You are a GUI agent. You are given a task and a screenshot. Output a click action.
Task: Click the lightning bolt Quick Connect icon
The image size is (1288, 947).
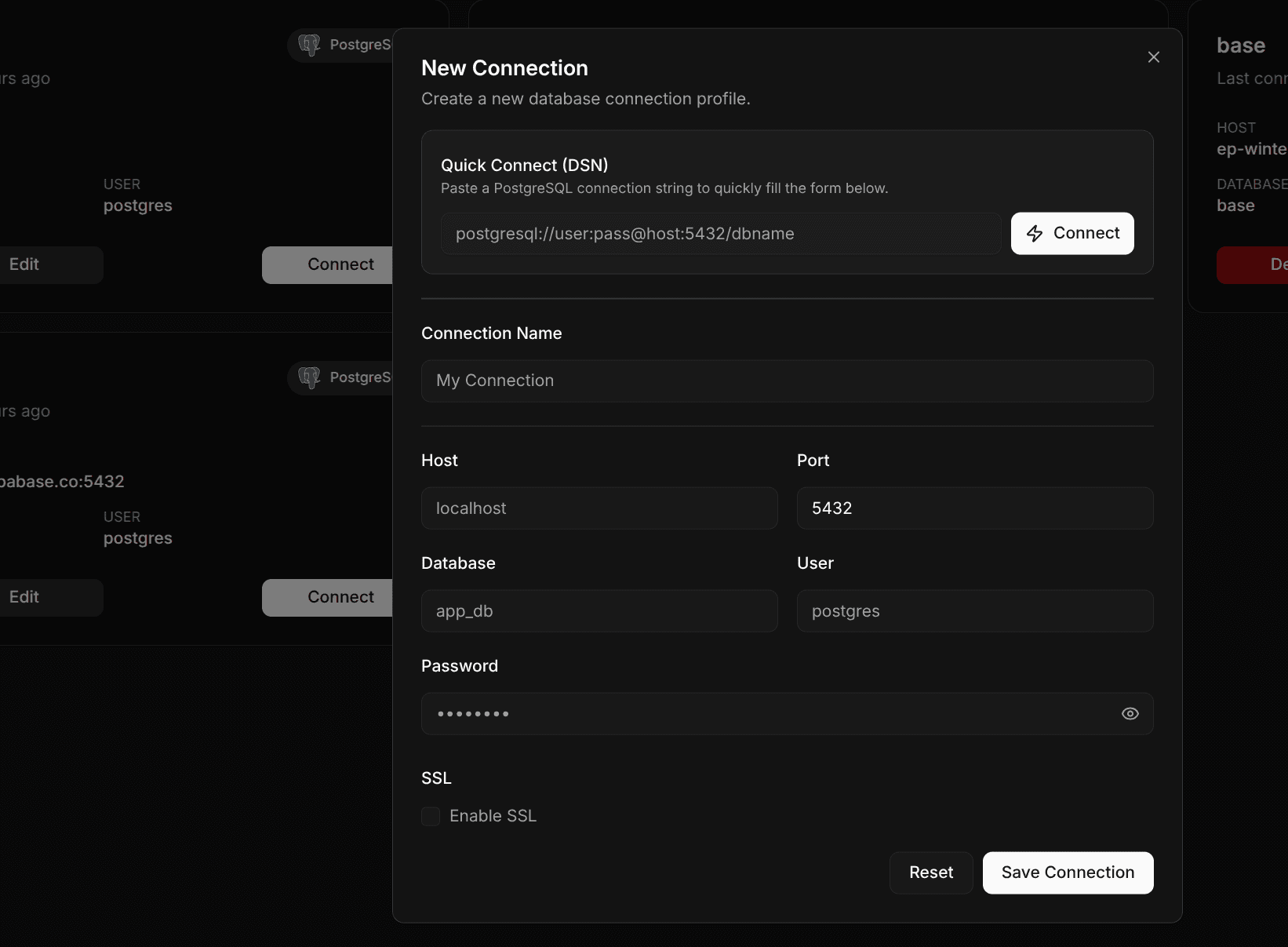tap(1035, 234)
